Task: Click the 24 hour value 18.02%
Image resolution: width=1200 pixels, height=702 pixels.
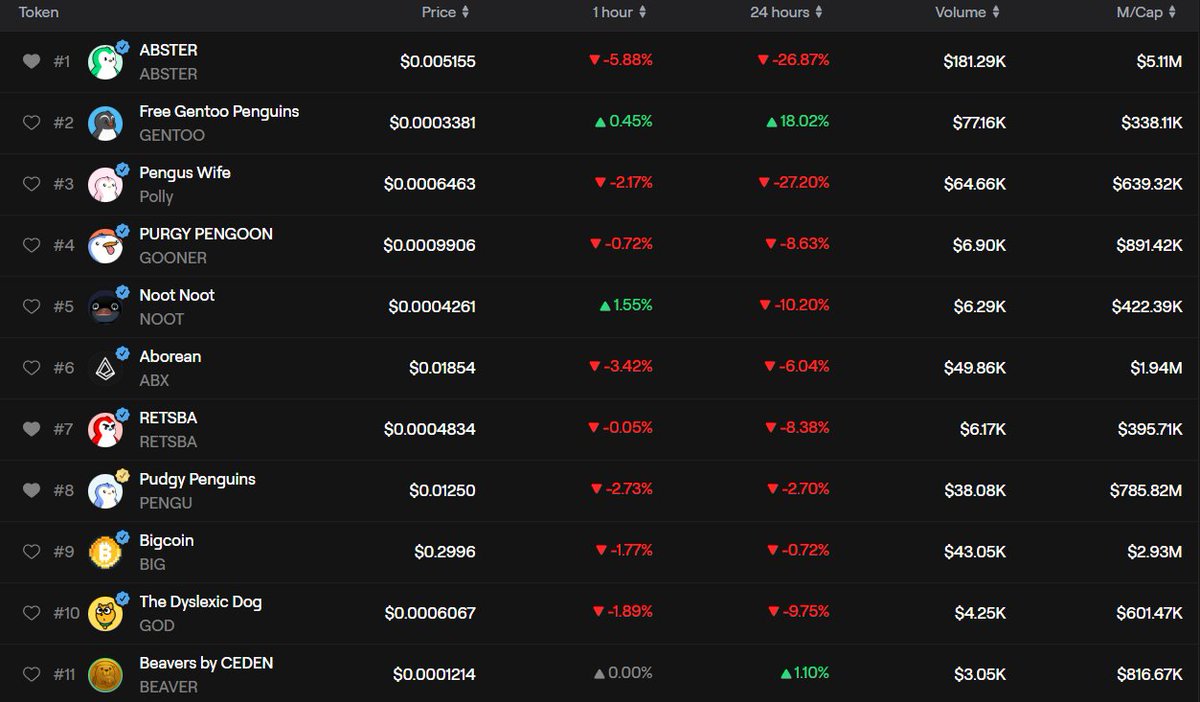Action: coord(798,121)
